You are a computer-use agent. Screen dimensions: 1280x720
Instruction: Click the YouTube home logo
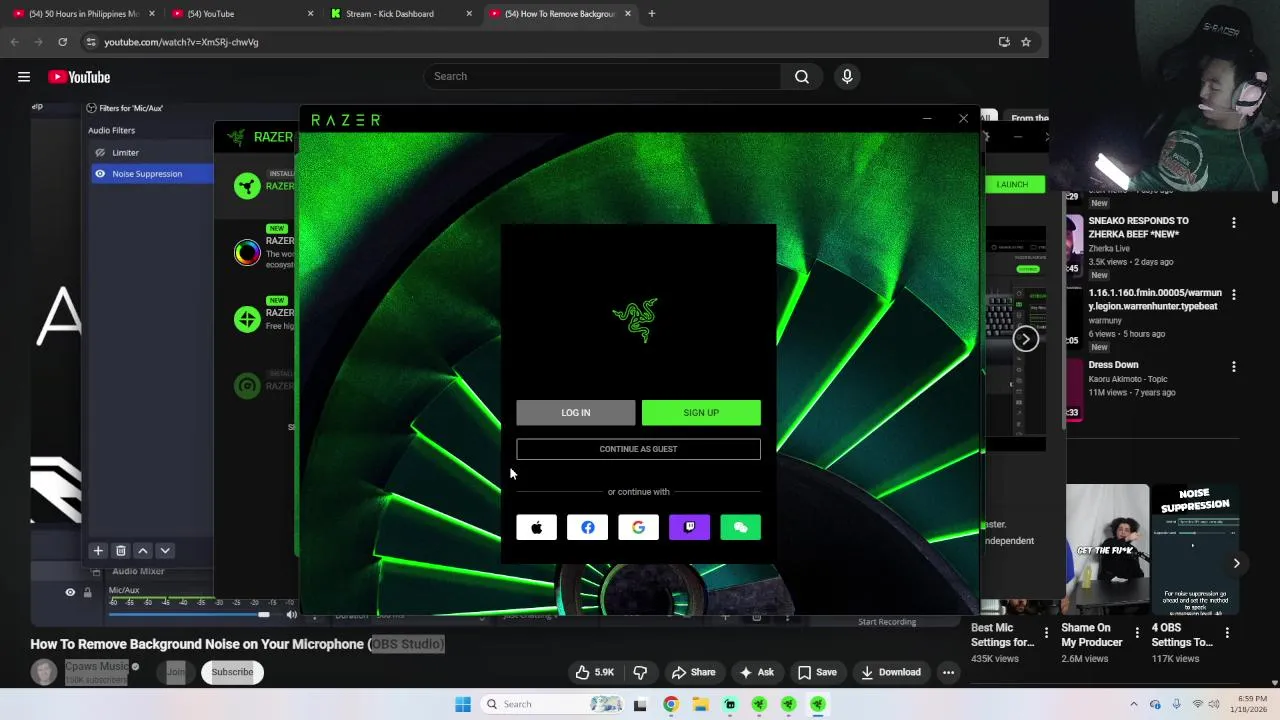tap(79, 77)
